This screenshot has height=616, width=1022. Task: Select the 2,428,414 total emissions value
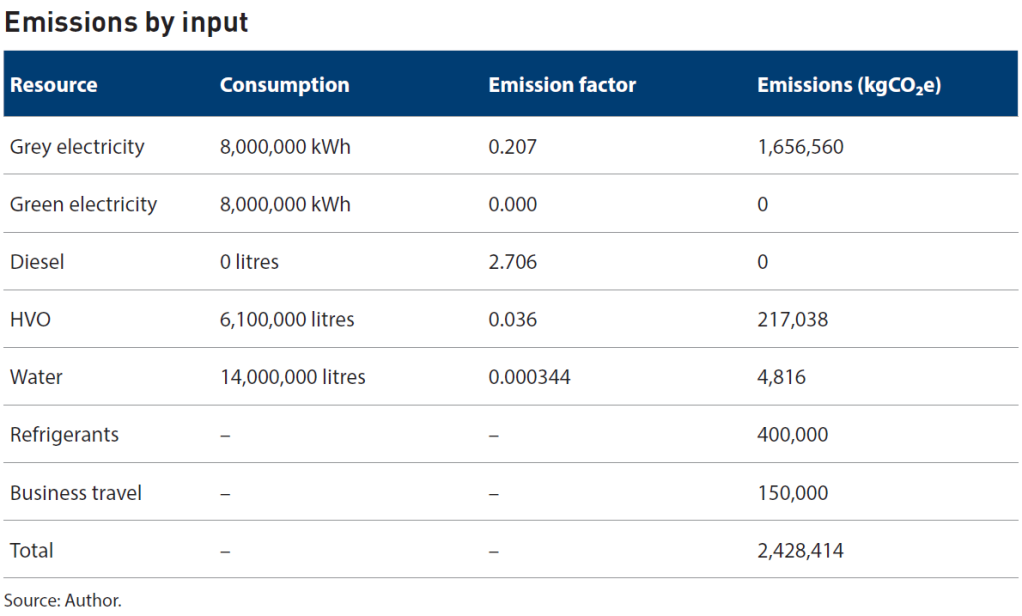coord(800,550)
